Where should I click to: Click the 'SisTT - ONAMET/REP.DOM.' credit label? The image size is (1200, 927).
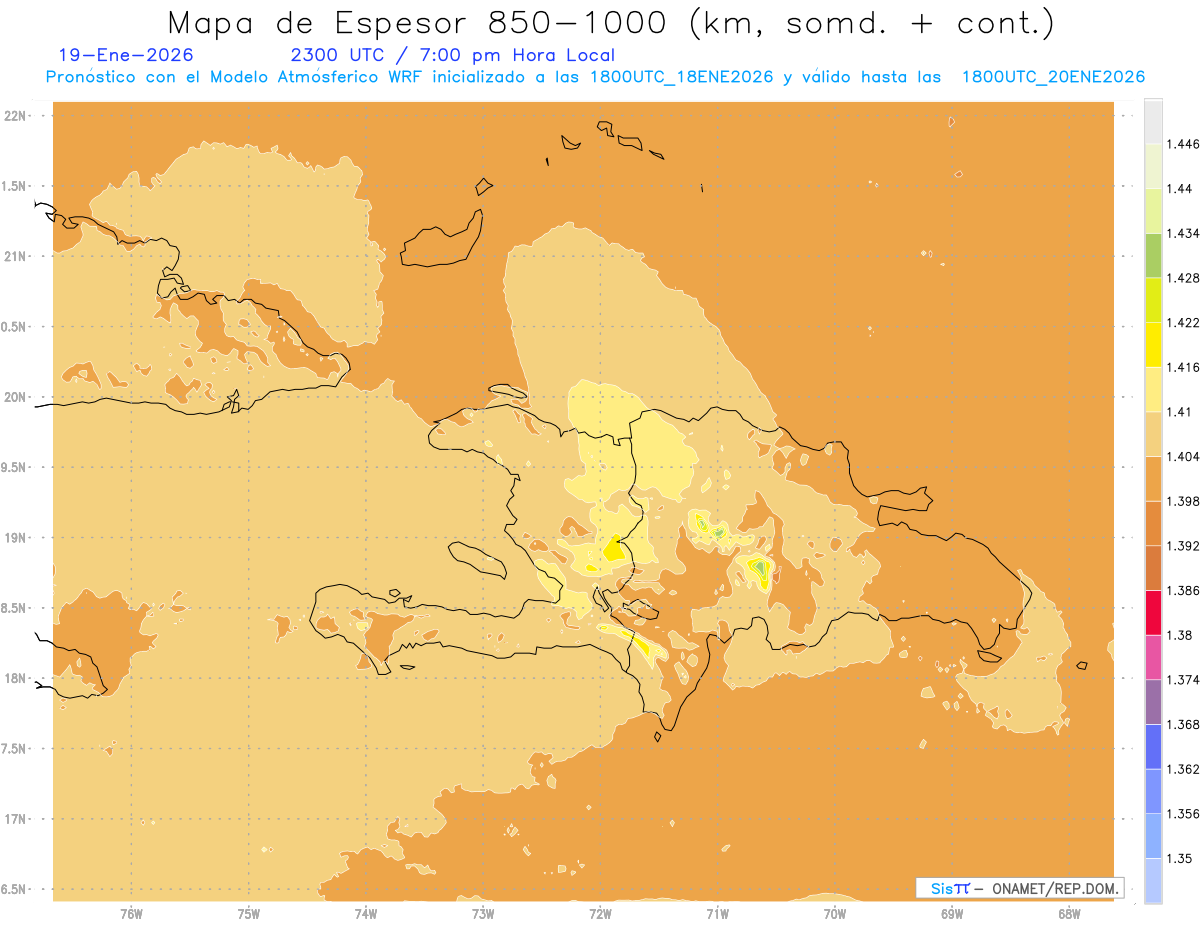(1020, 888)
